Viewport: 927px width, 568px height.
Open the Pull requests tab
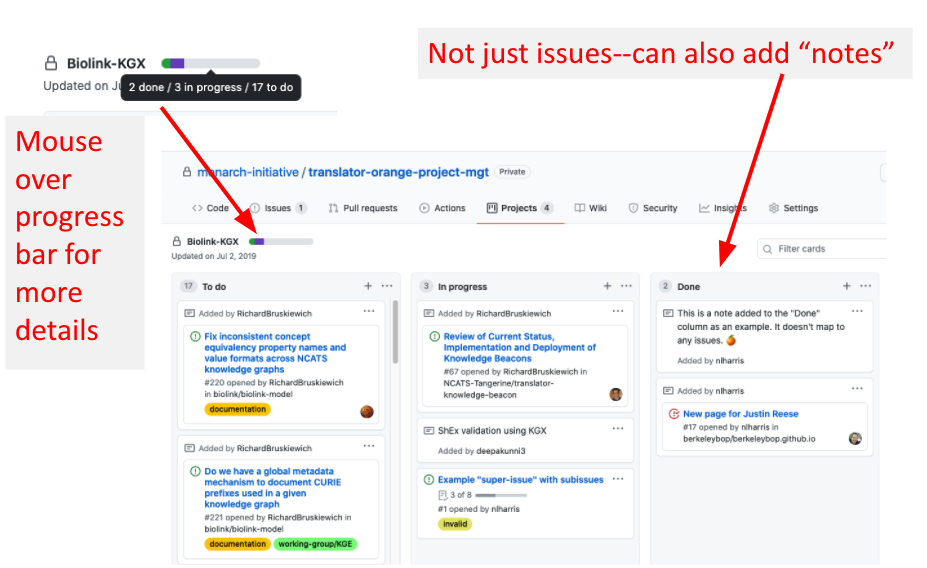[x=363, y=208]
